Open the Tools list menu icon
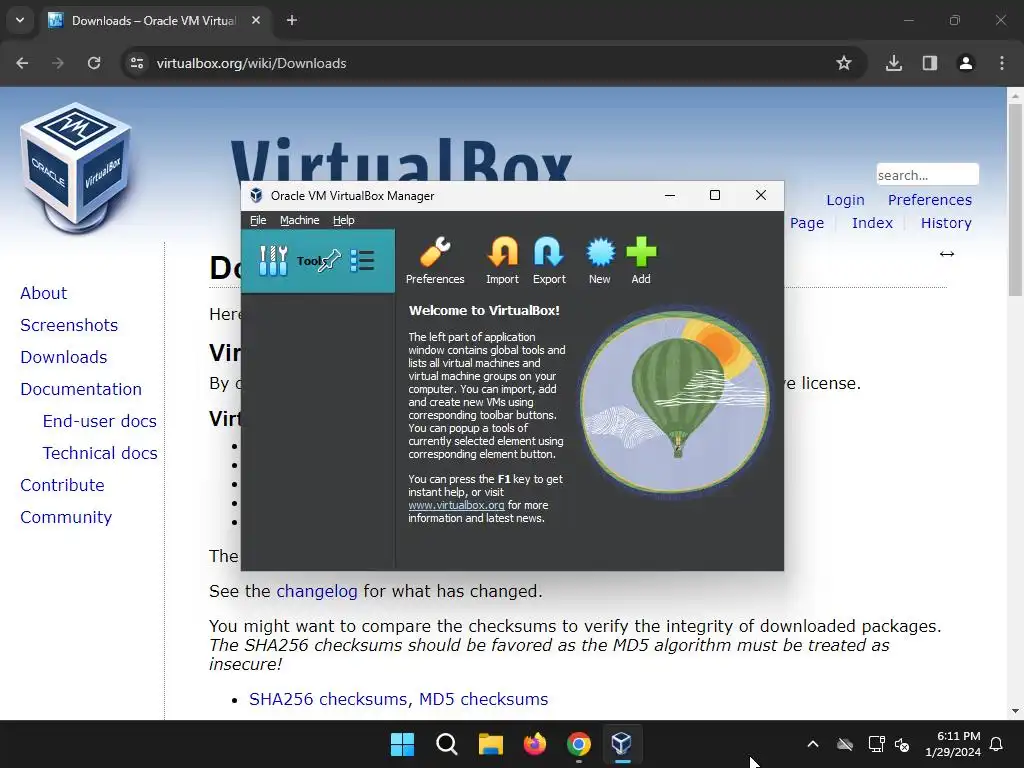 362,261
